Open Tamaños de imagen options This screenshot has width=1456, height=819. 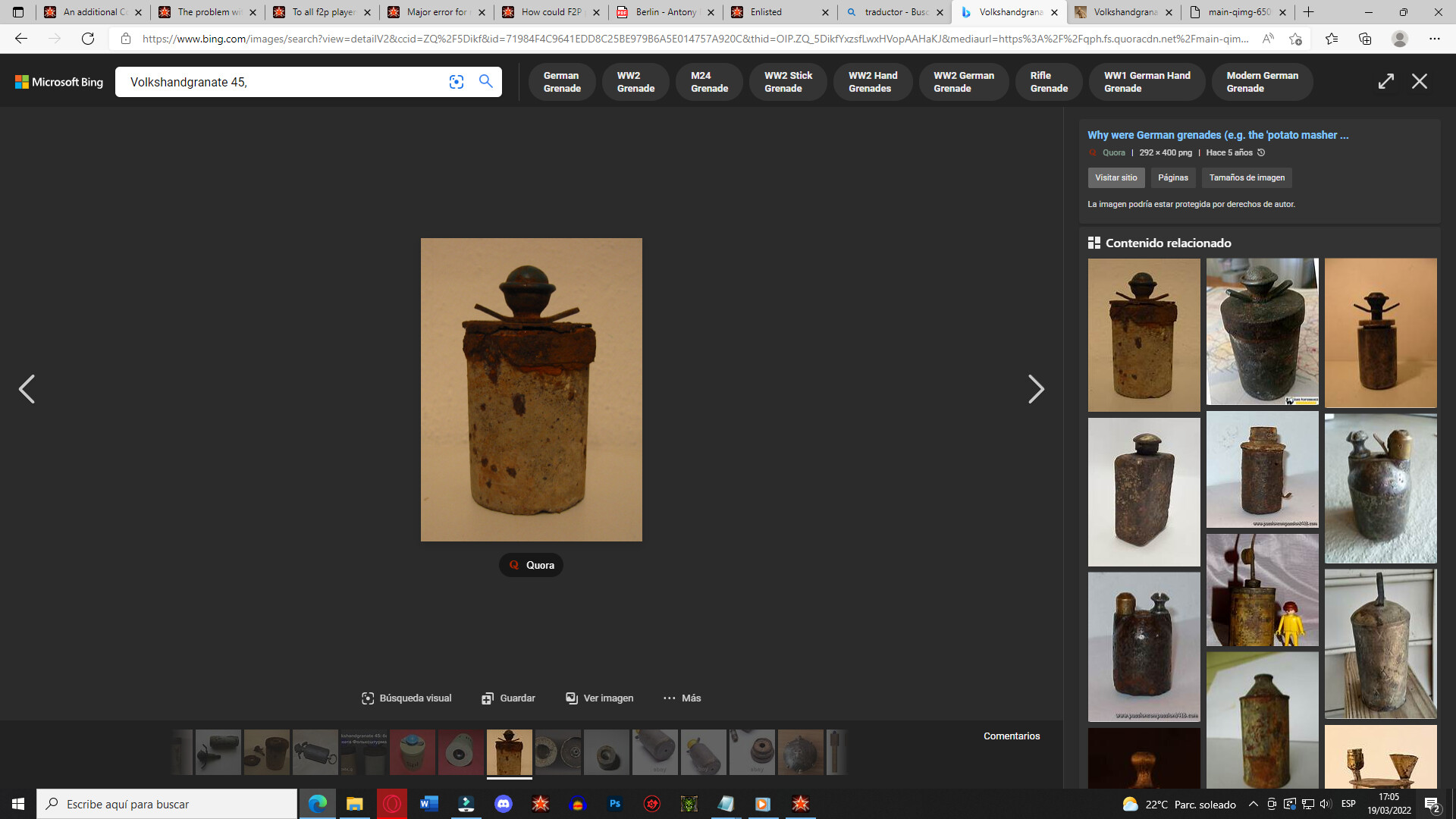click(x=1246, y=177)
